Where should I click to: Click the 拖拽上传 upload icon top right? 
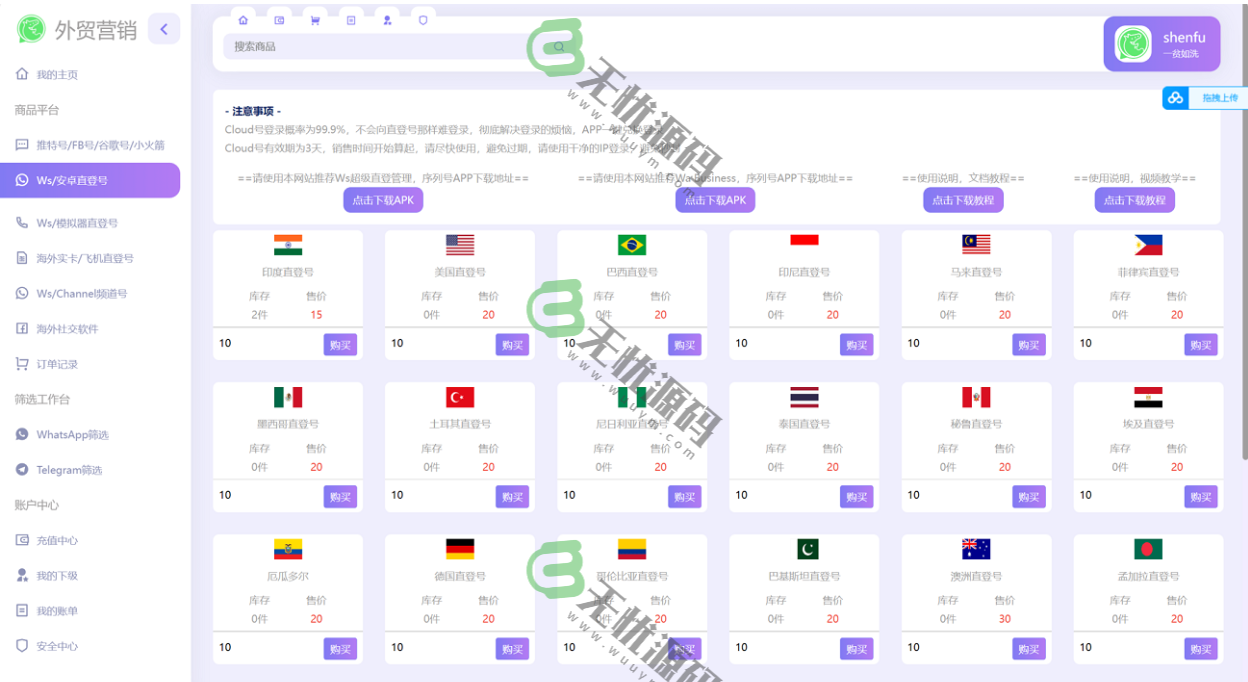pyautogui.click(x=1175, y=98)
